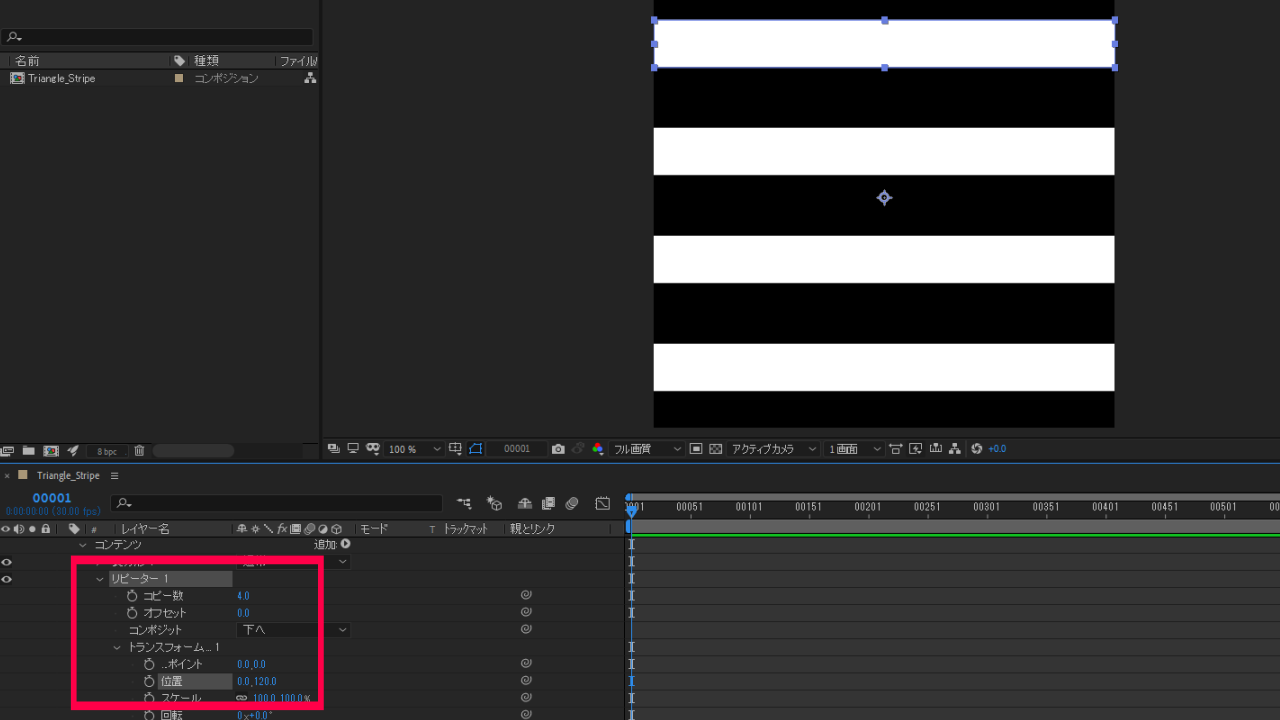
Task: Toggle the transparency grid
Action: coord(715,449)
